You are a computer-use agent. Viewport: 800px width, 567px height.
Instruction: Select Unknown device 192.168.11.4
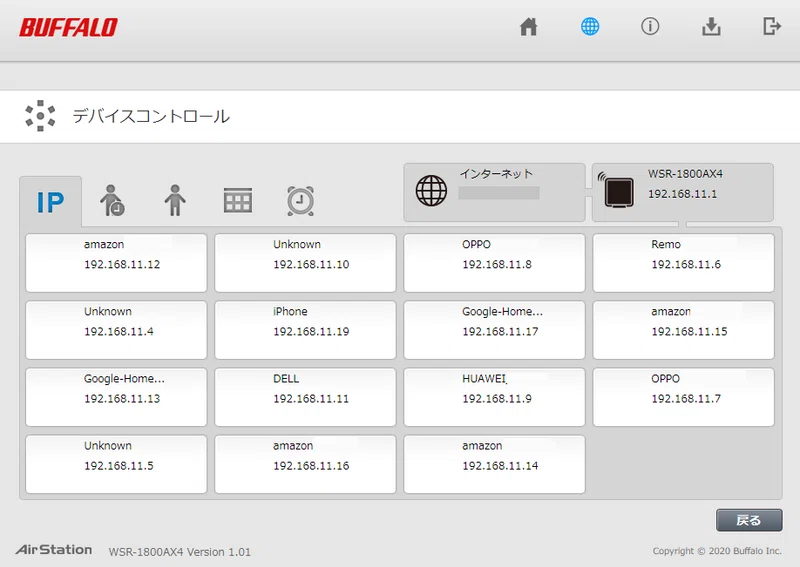click(116, 330)
